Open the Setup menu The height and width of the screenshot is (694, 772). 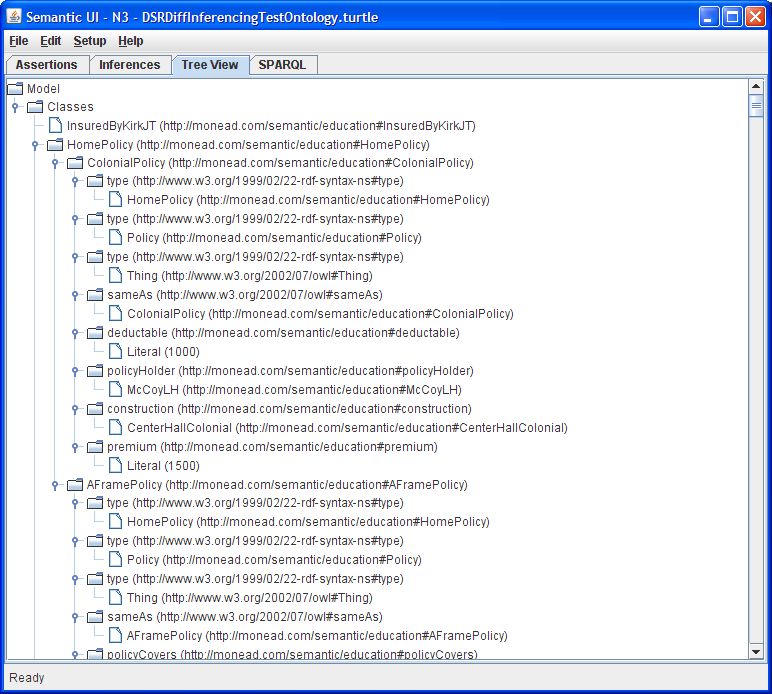point(90,41)
